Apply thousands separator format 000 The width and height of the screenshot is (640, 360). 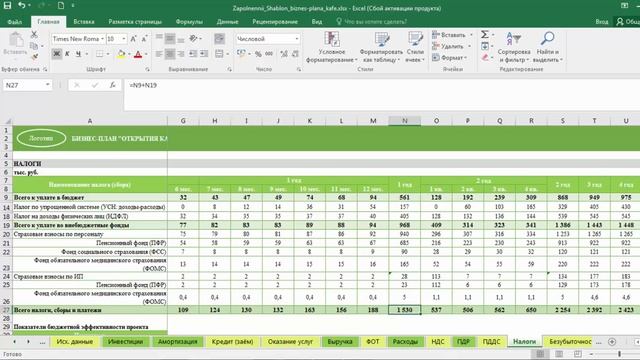[269, 54]
